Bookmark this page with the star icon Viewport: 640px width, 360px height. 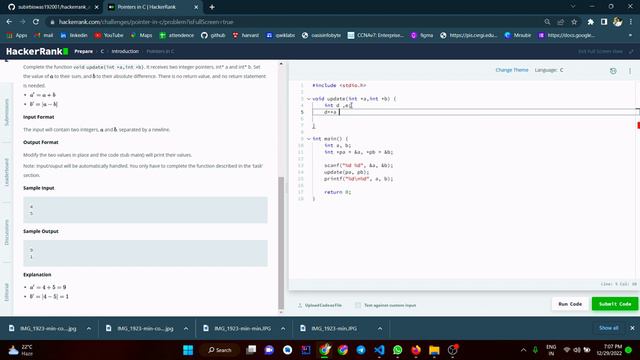tap(574, 22)
